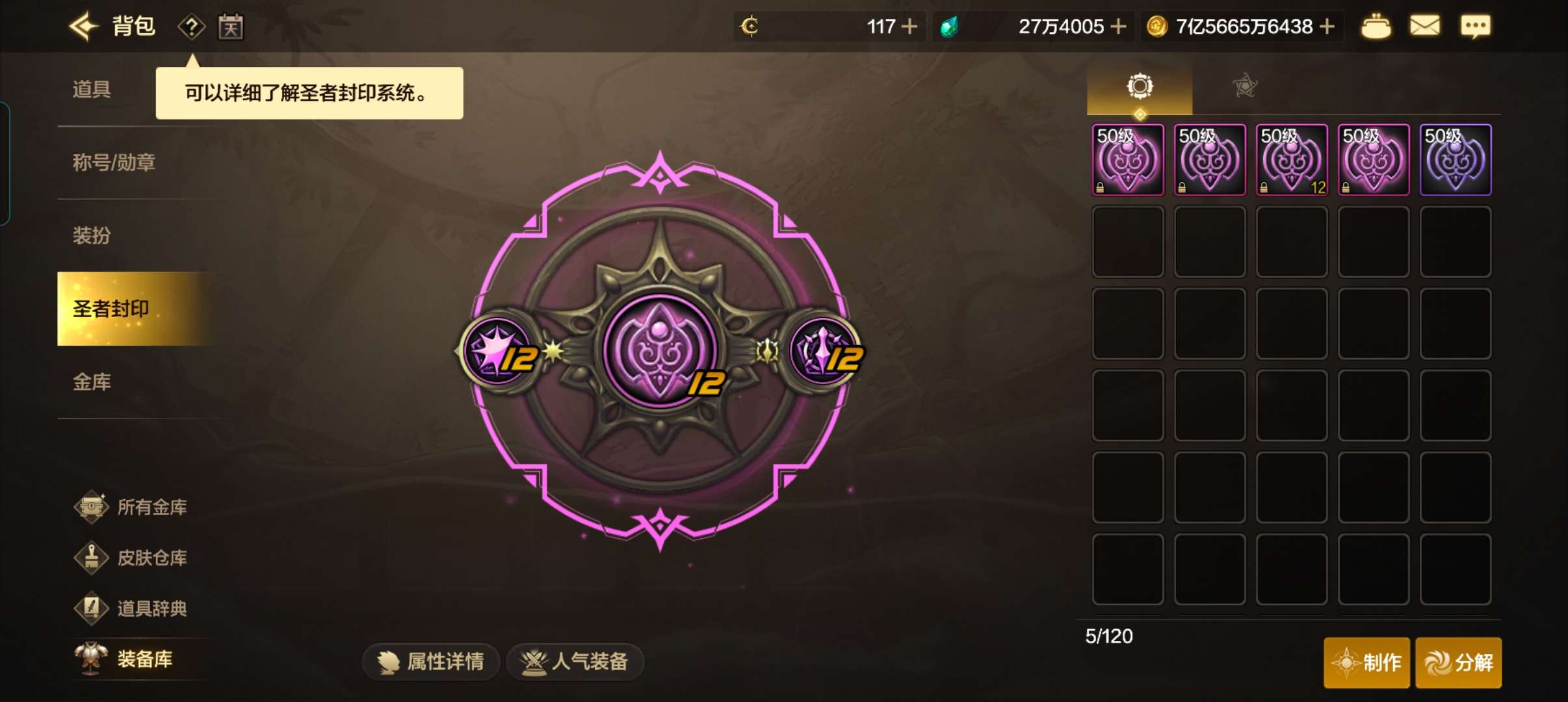Select the gear-ring seal inventory tab
The width and height of the screenshot is (1568, 702).
(x=1140, y=86)
